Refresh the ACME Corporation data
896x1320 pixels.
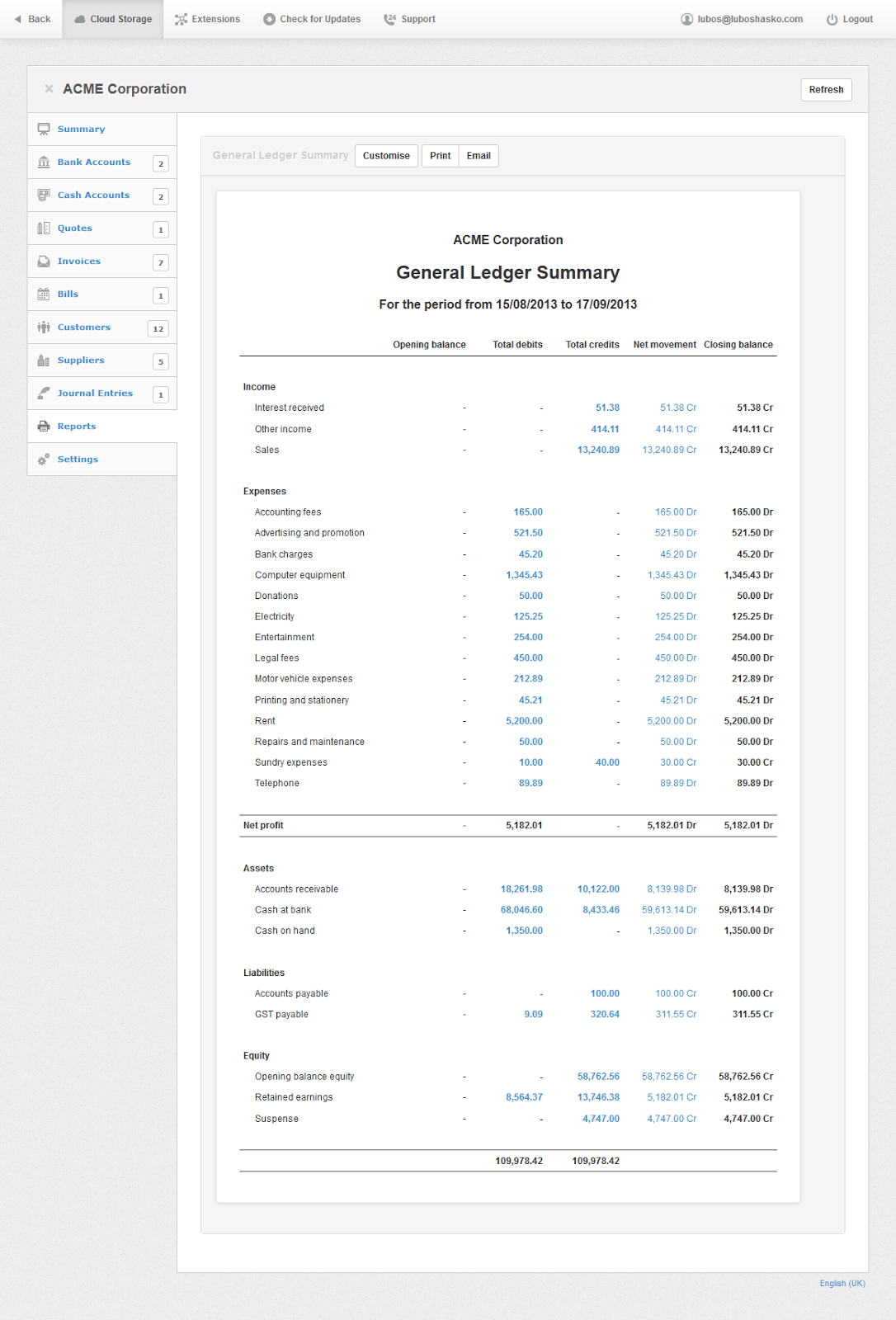[826, 90]
